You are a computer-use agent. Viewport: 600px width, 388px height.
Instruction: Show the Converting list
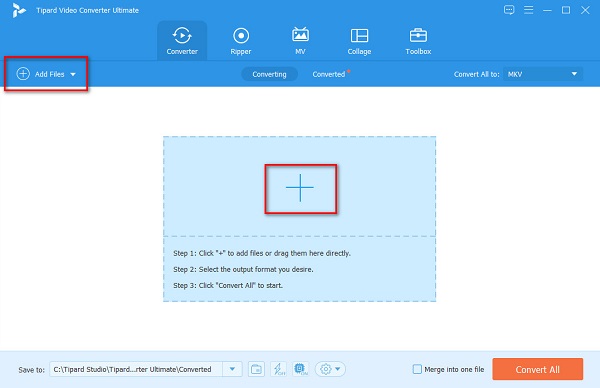click(x=269, y=74)
